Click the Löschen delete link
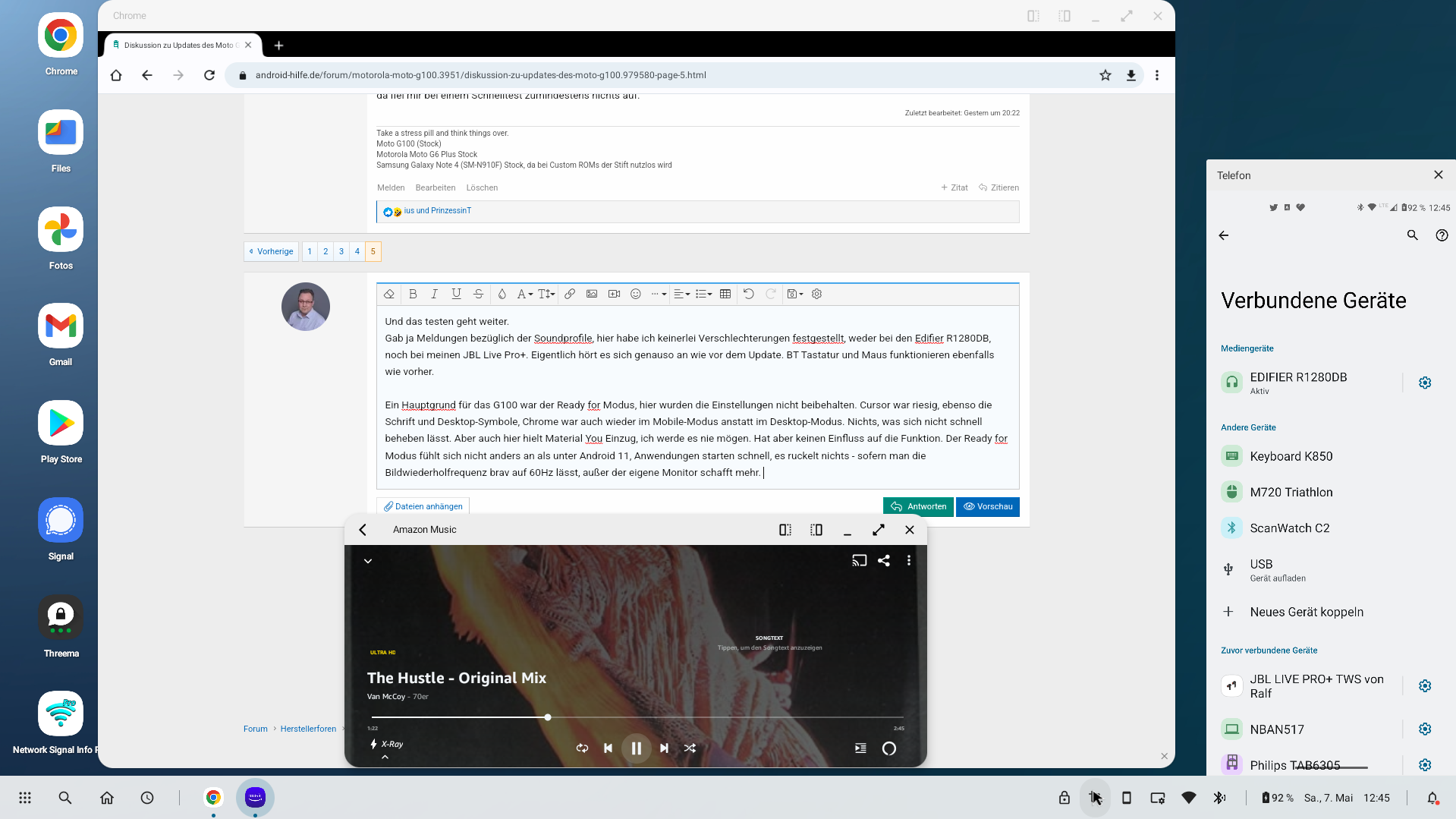 point(482,188)
